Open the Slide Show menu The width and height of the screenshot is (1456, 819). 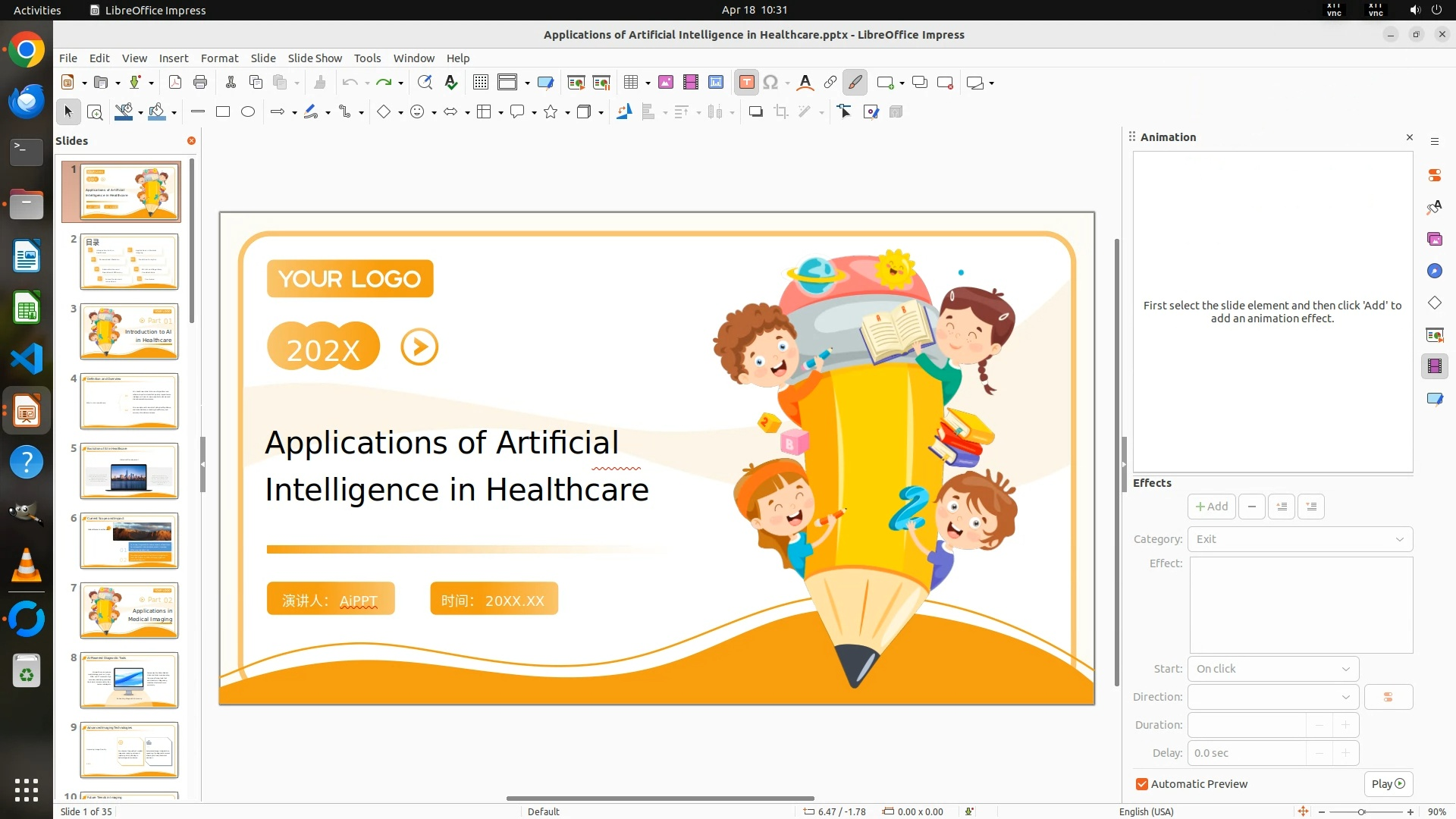(315, 58)
